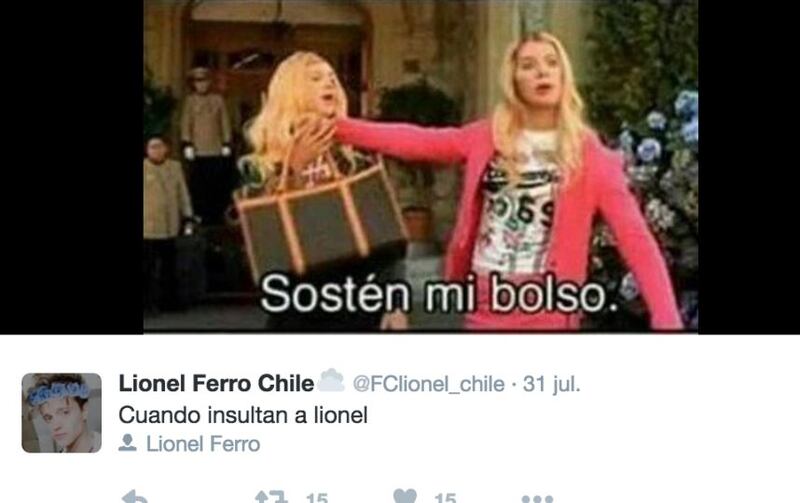Click the retweet count of 15
The height and width of the screenshot is (503, 800).
(x=317, y=498)
